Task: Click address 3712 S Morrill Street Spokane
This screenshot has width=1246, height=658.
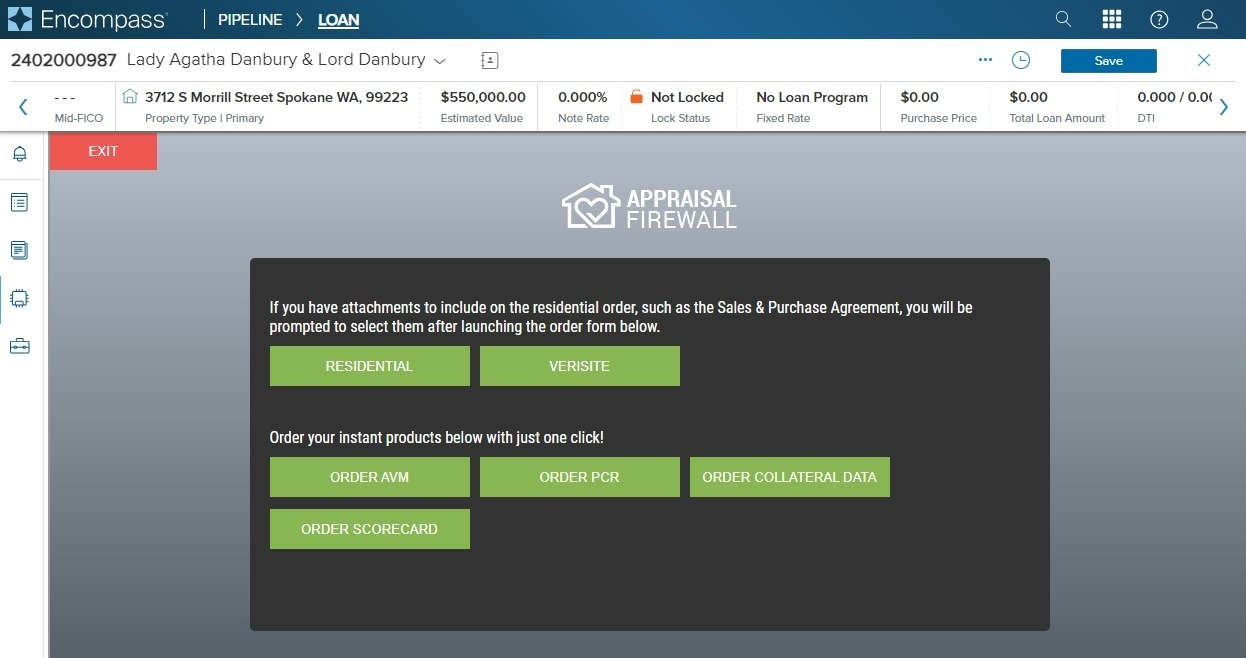Action: (x=277, y=97)
